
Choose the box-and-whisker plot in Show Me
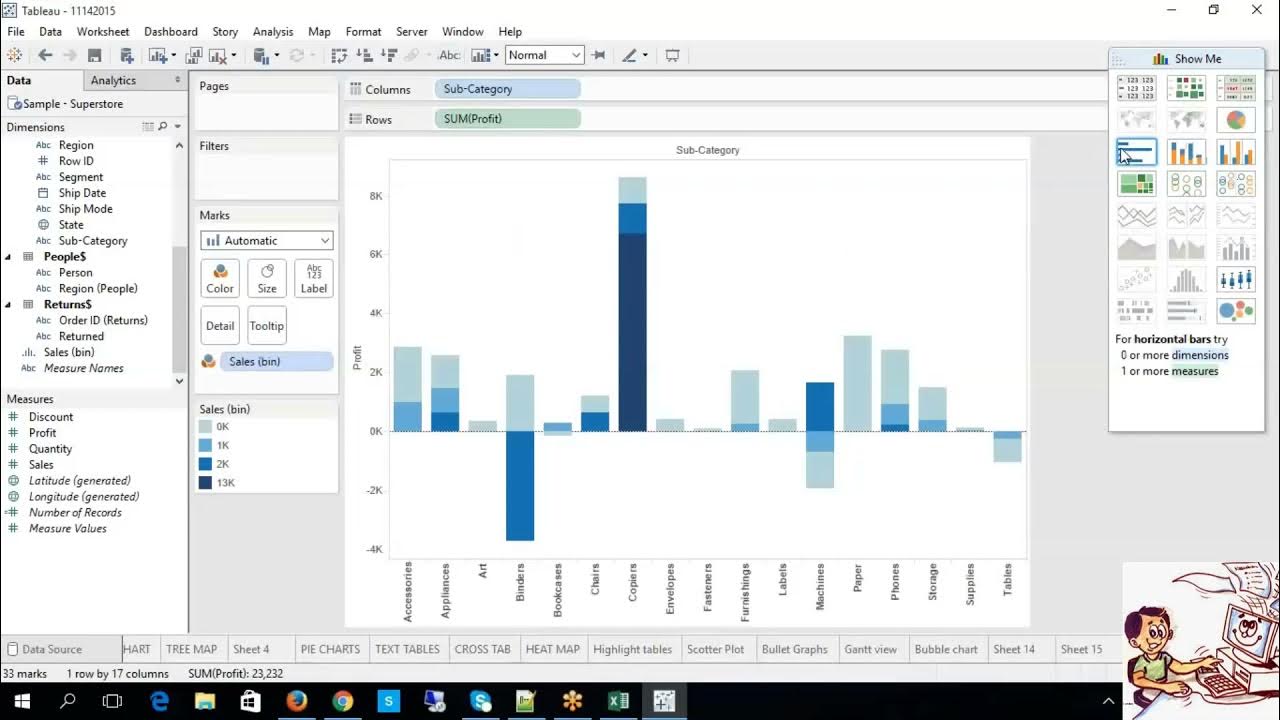coord(1236,279)
